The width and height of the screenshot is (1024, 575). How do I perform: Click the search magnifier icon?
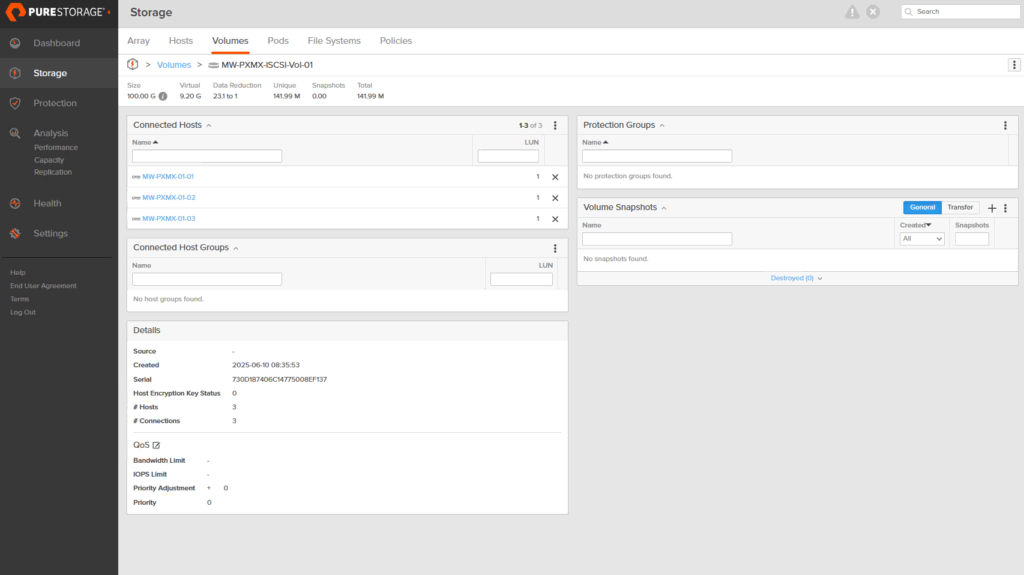tap(908, 12)
